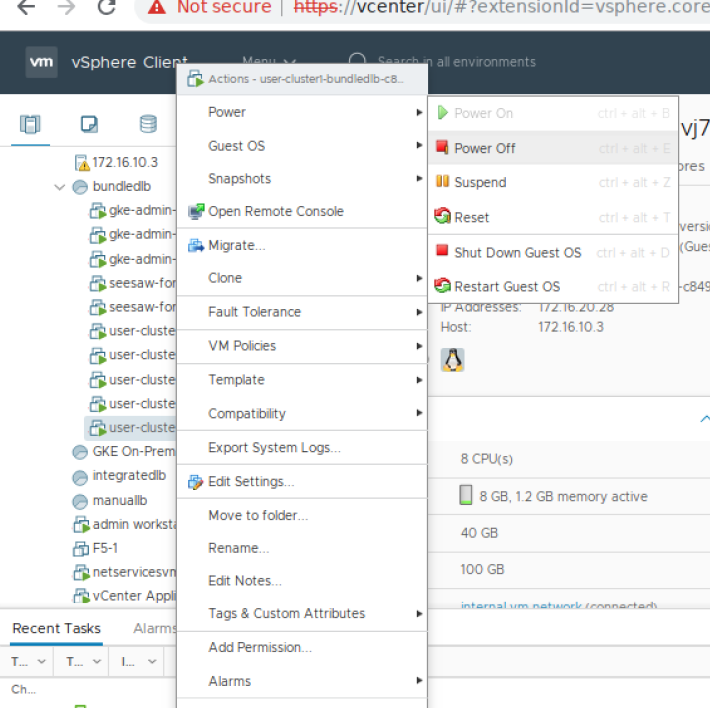Choose Migrate from the context menu
The width and height of the screenshot is (710, 708).
pyautogui.click(x=236, y=245)
